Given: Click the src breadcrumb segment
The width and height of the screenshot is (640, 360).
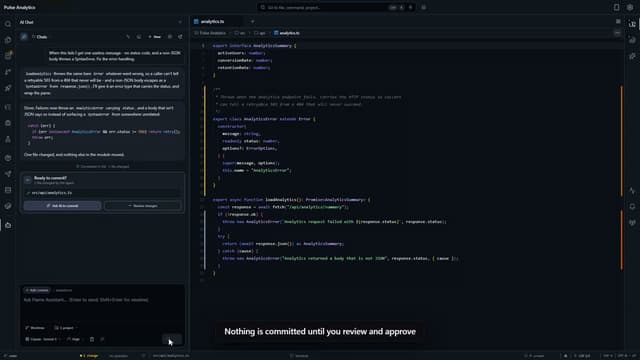Looking at the screenshot, I should [240, 33].
